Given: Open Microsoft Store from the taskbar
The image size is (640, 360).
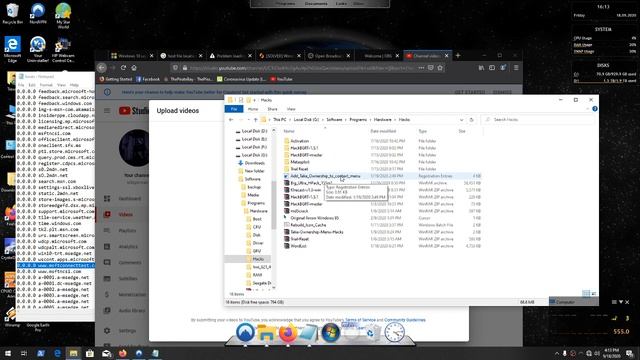Looking at the screenshot, I should coord(90,353).
